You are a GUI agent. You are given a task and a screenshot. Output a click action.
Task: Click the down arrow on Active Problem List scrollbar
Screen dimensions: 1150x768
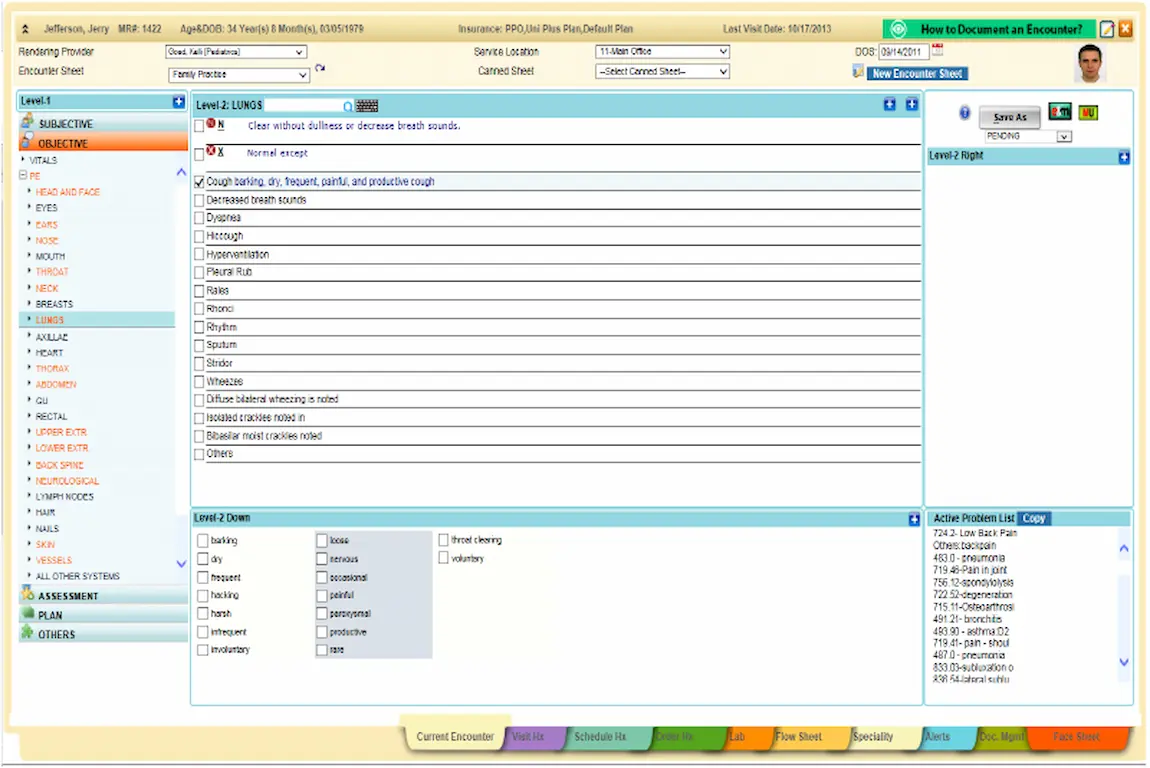click(x=1122, y=661)
